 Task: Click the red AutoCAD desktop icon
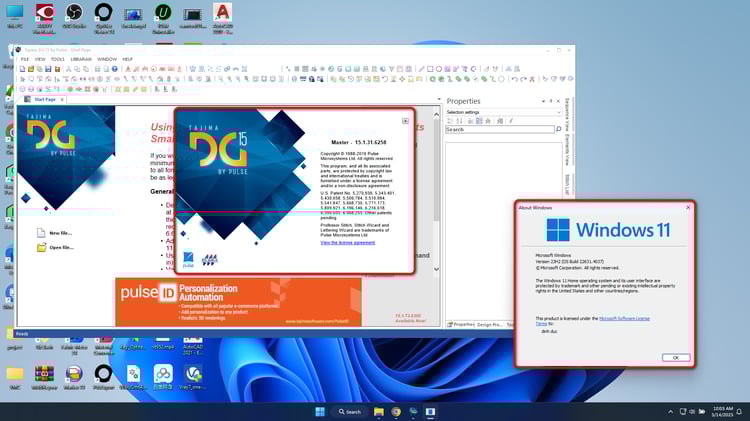(x=222, y=18)
